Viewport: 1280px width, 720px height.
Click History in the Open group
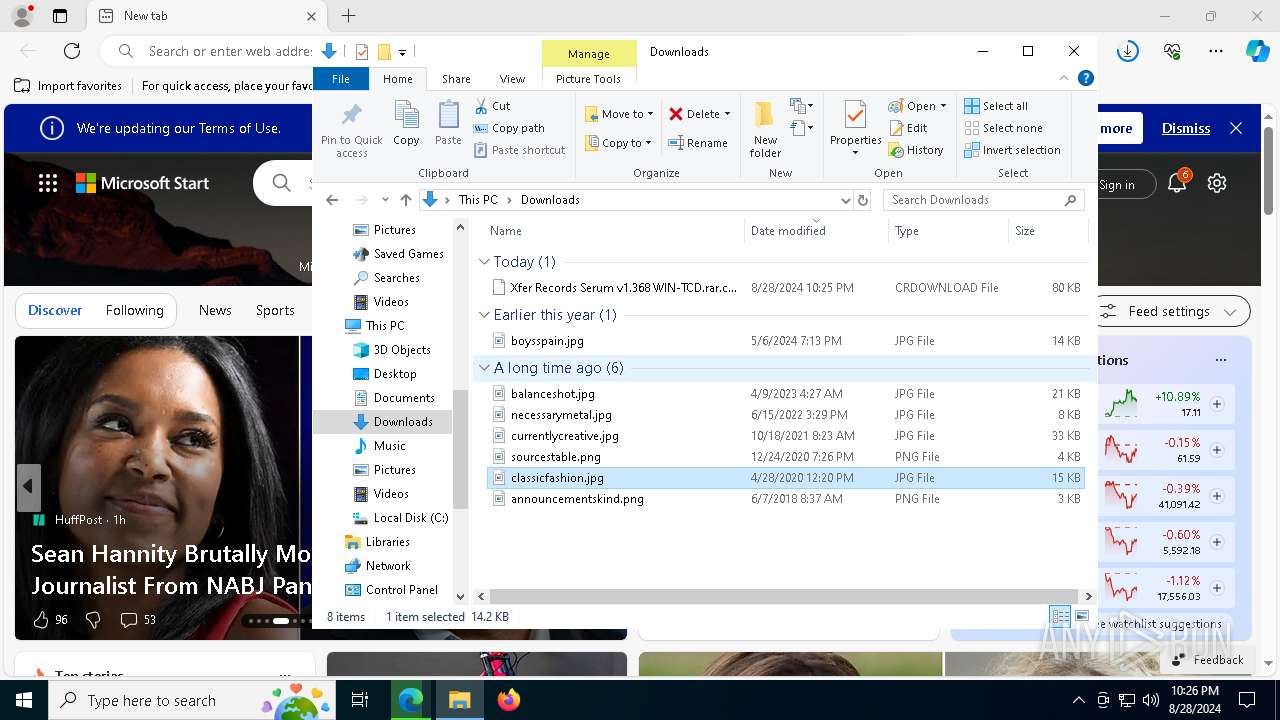pos(915,150)
